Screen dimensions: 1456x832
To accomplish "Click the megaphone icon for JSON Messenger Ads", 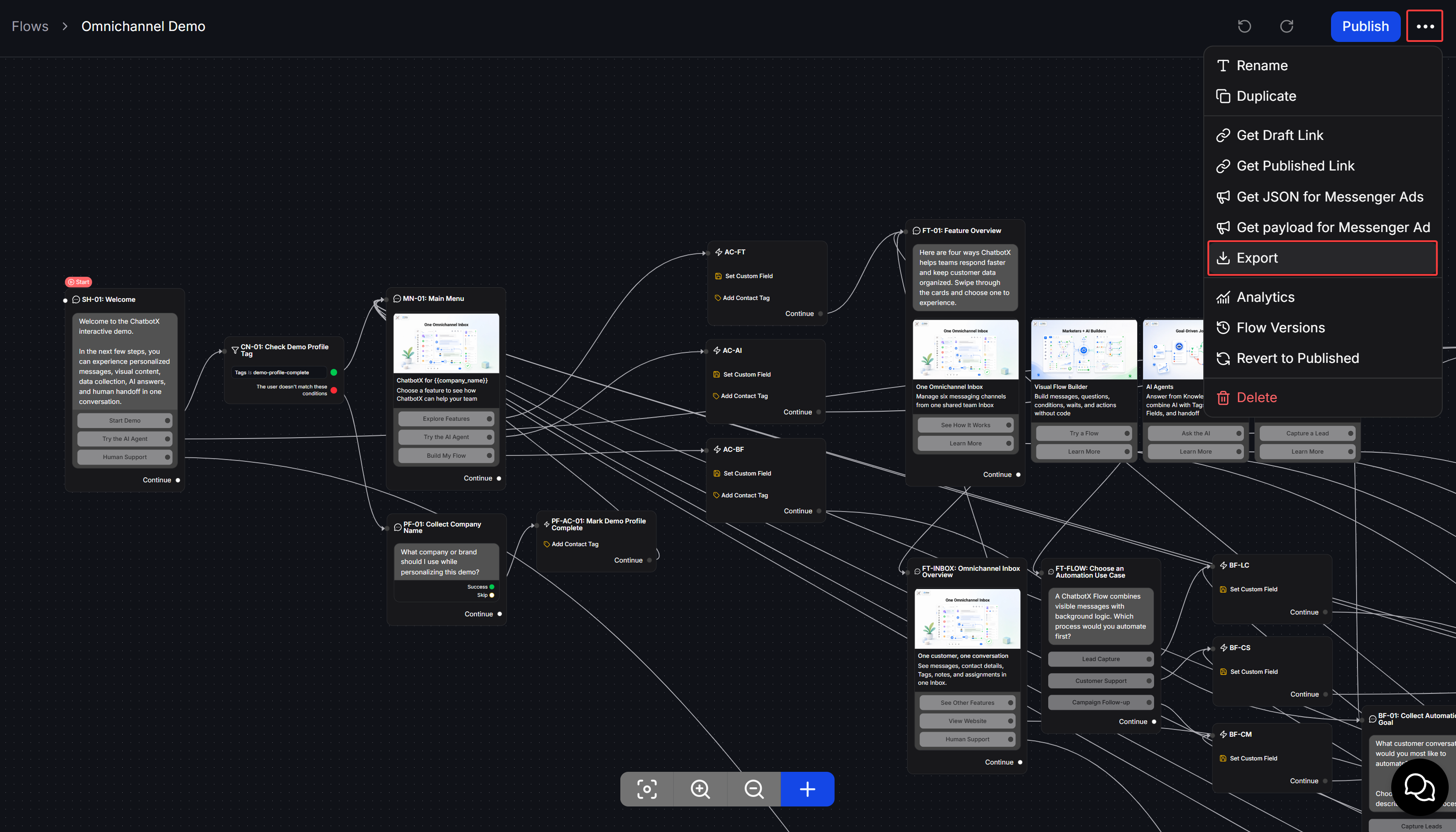I will [1223, 197].
